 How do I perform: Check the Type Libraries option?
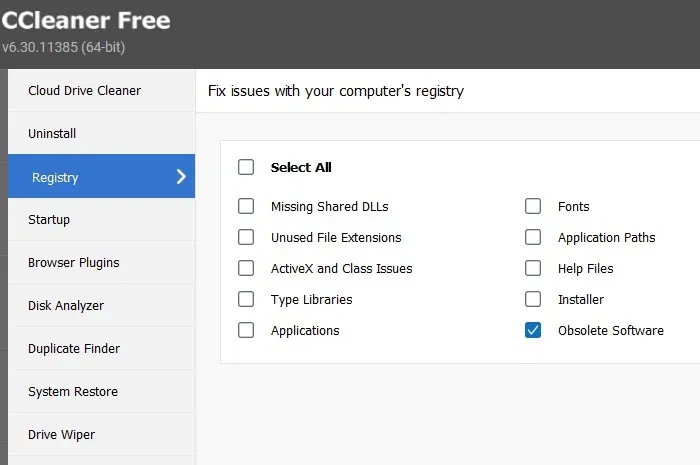[x=246, y=299]
